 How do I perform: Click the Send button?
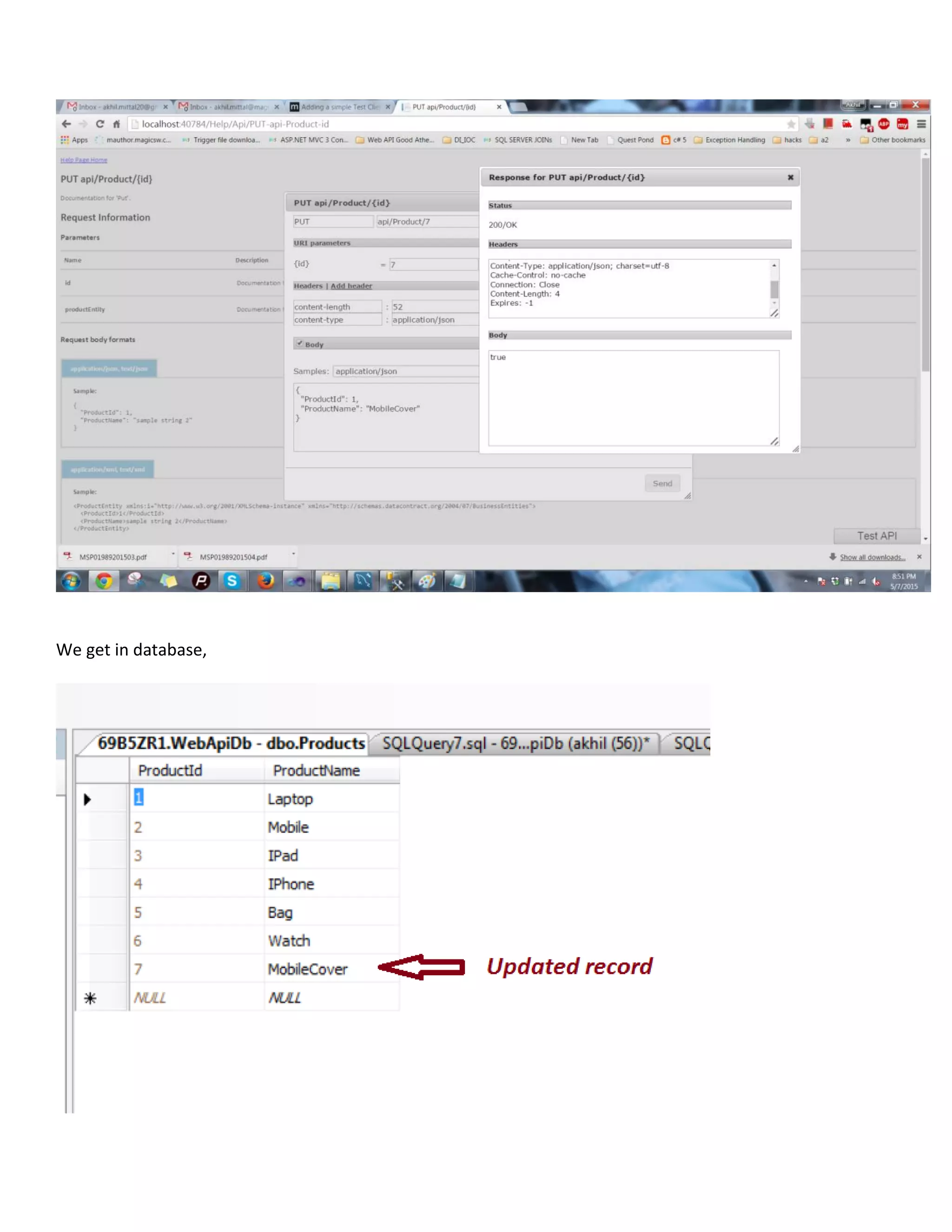pyautogui.click(x=662, y=484)
